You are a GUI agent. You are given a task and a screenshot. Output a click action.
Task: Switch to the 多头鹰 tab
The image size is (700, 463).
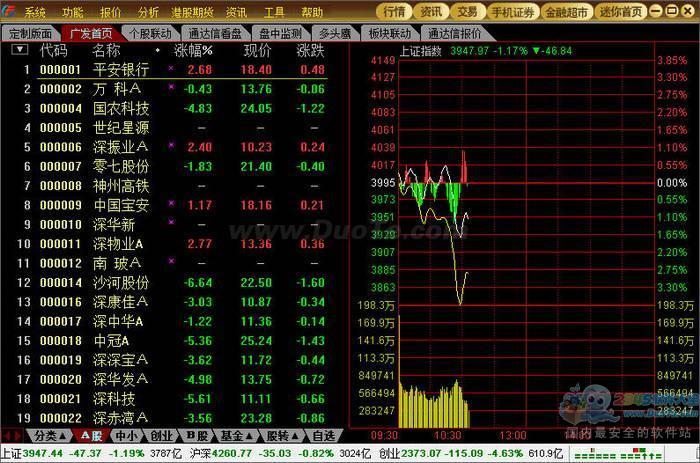tap(334, 33)
